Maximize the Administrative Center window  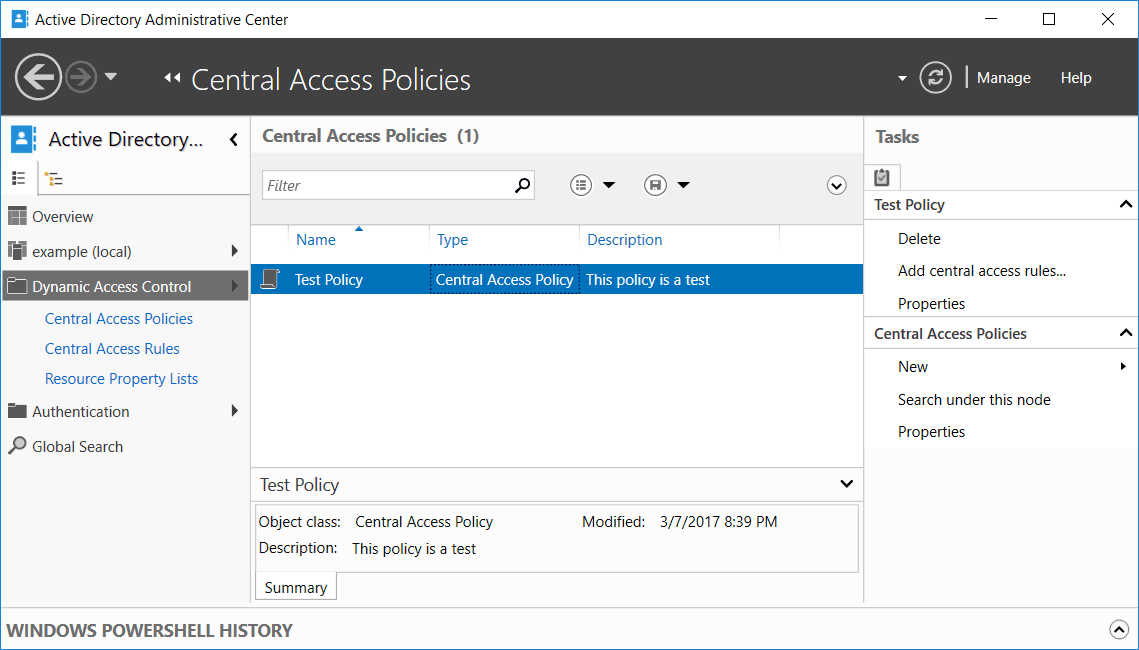[1049, 19]
